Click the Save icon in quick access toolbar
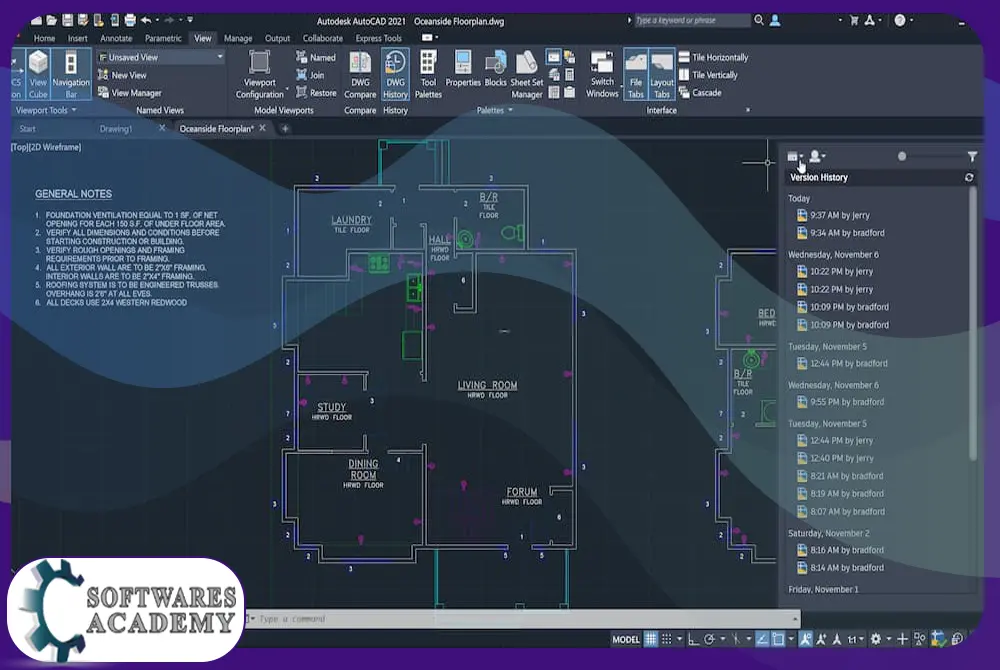The image size is (1000, 670). point(68,20)
